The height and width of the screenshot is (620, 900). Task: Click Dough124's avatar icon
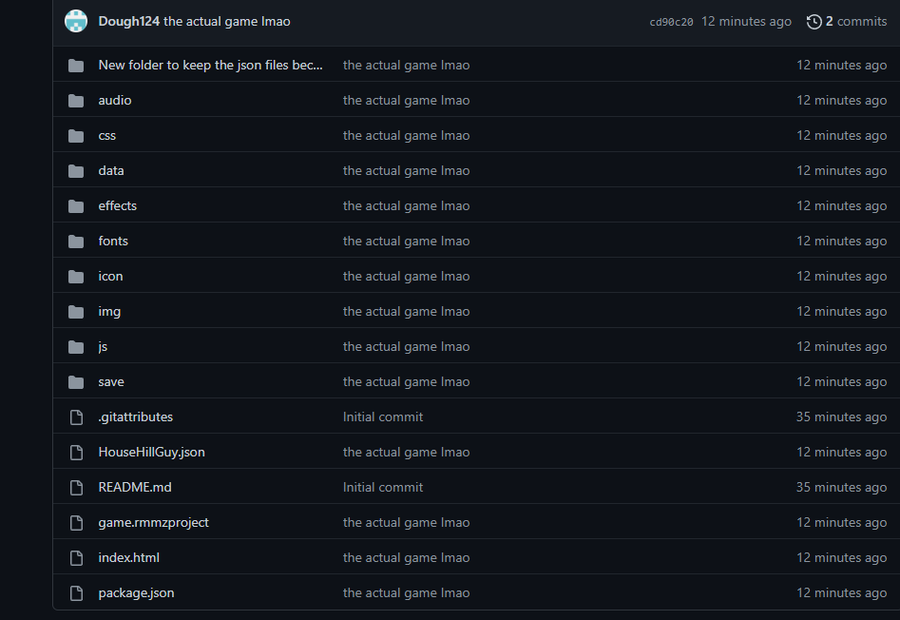click(76, 21)
